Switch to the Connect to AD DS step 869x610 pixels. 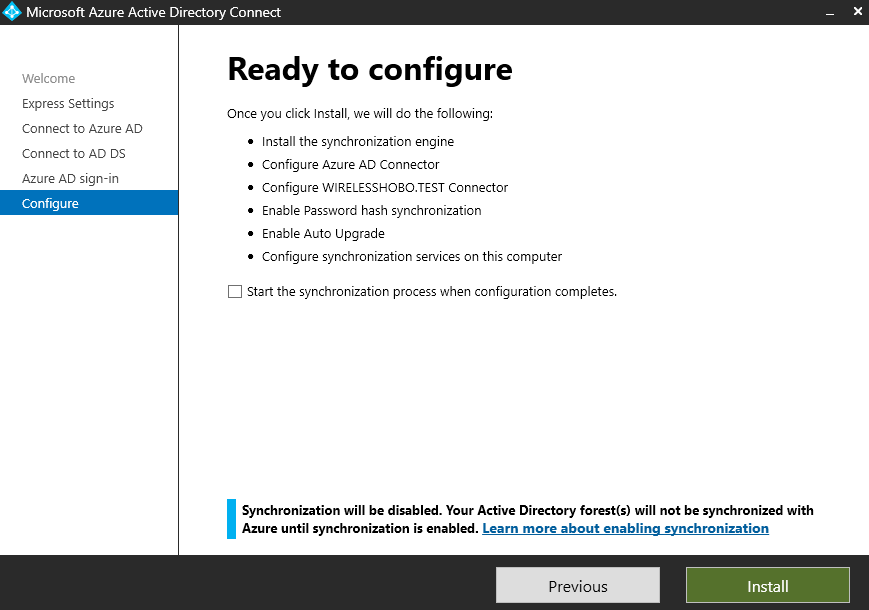73,154
